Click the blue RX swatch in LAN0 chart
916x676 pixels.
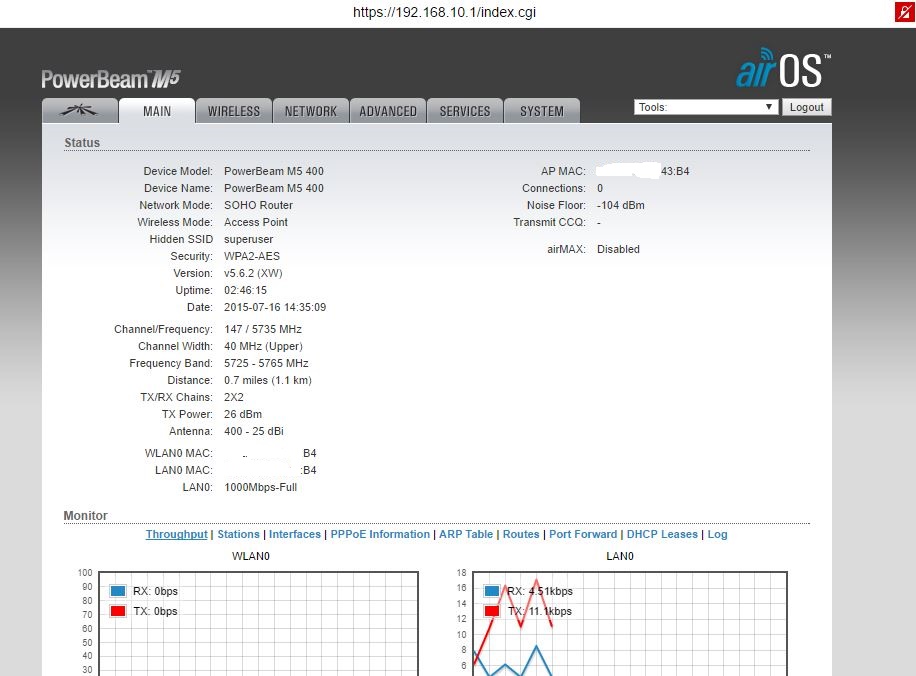492,591
